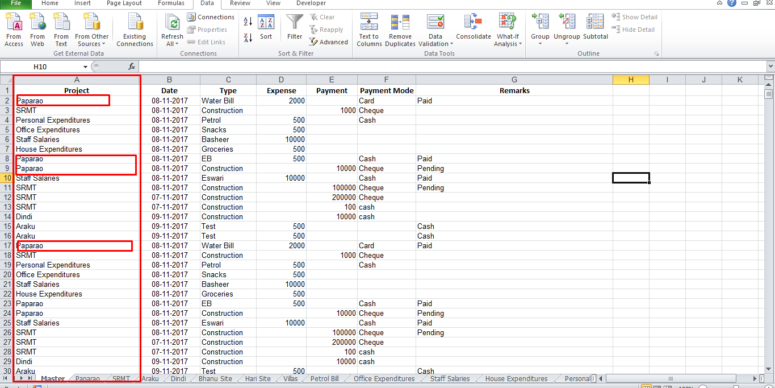Expand the Name Box dropdown
This screenshot has height=388, width=775.
point(85,66)
